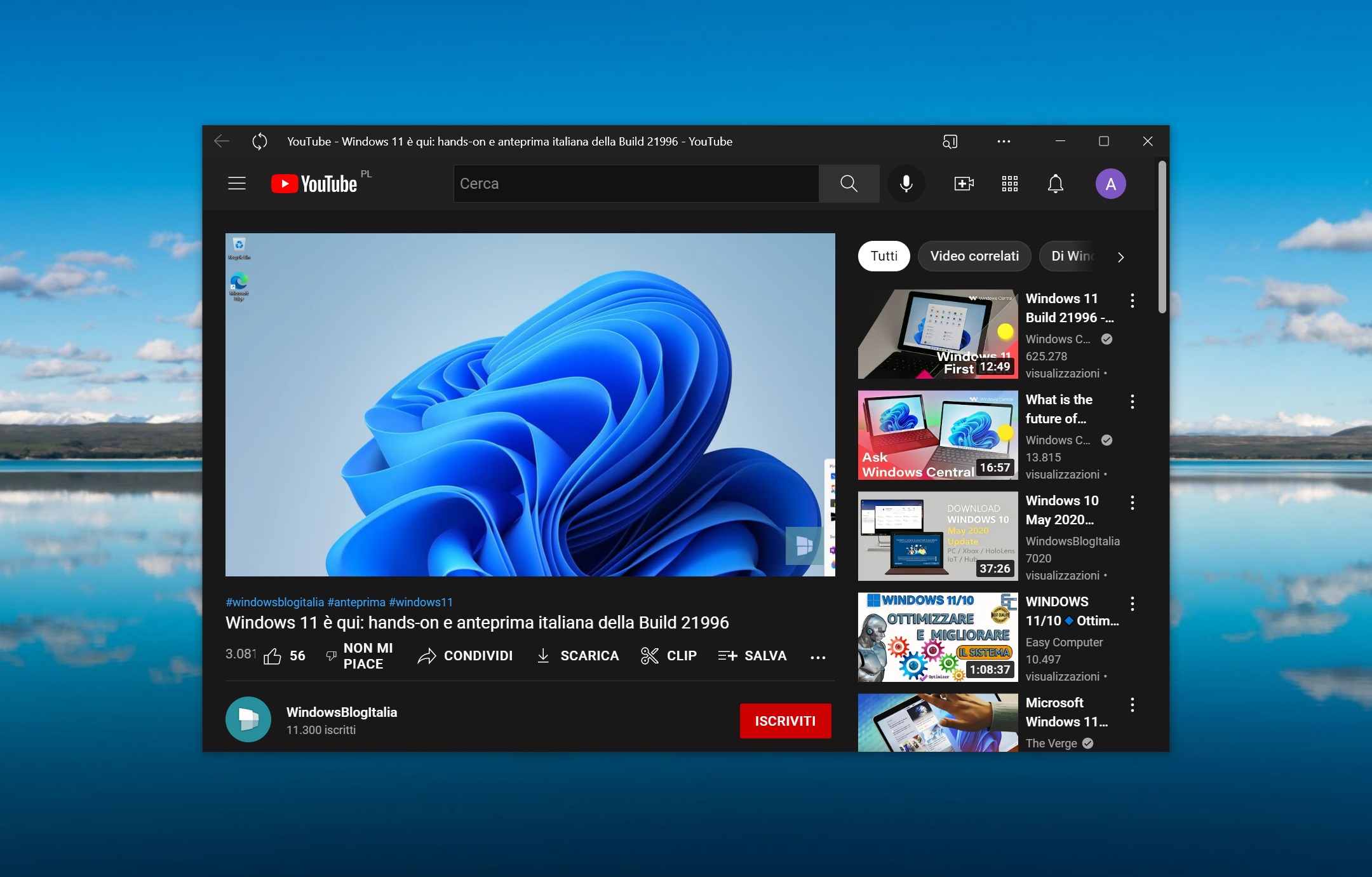Click the search magnifier button
This screenshot has width=1372, height=877.
pyautogui.click(x=849, y=184)
